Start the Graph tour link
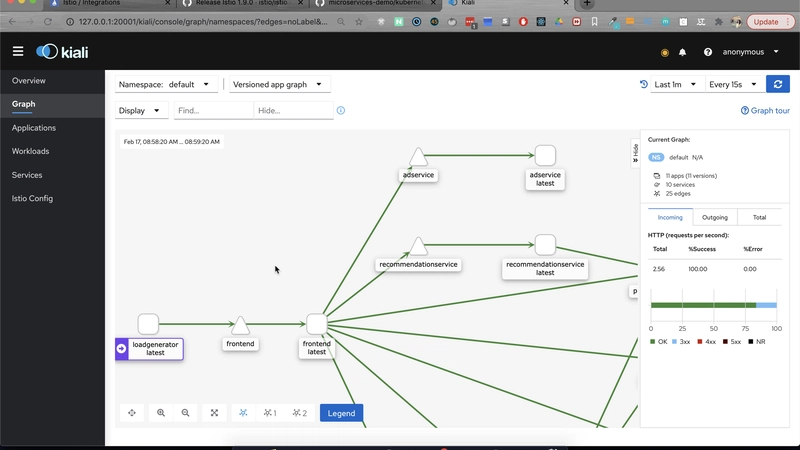Viewport: 800px width, 450px height. (x=765, y=111)
